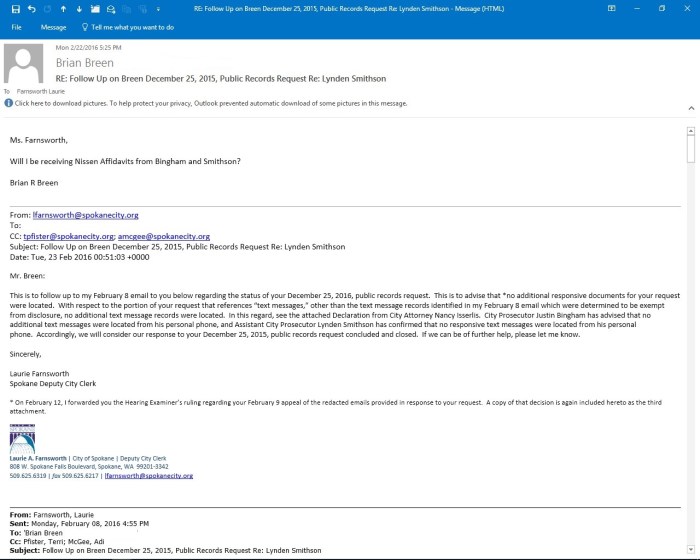Click the envelope quick action icon
Image resolution: width=700 pixels, height=560 pixels.
click(113, 8)
